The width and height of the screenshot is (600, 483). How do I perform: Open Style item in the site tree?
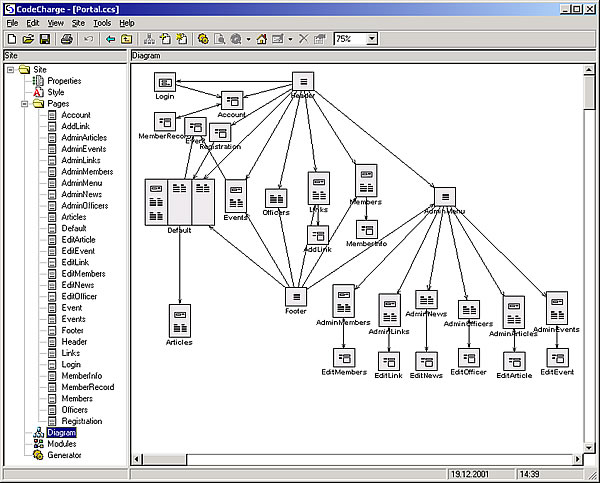pyautogui.click(x=56, y=92)
